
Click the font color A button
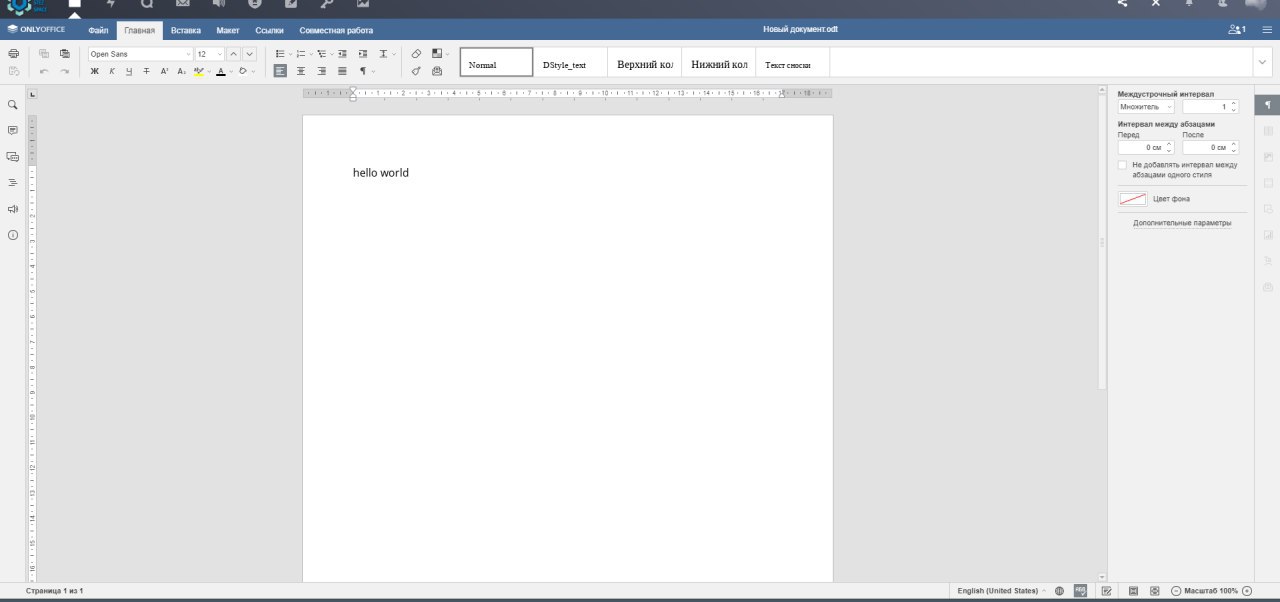221,71
